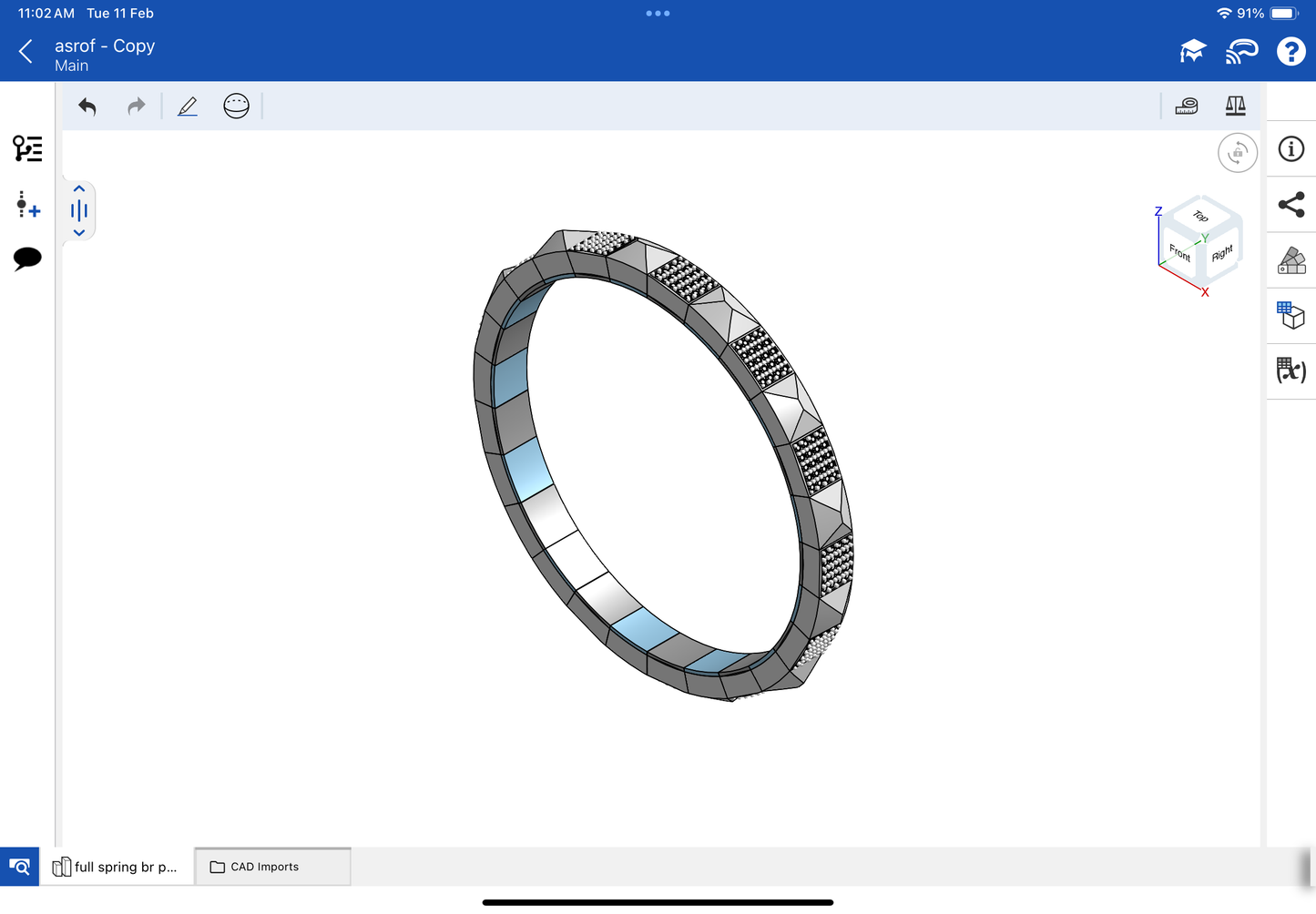Image resolution: width=1316 pixels, height=914 pixels.
Task: Open the Measure tool
Action: [x=1187, y=107]
